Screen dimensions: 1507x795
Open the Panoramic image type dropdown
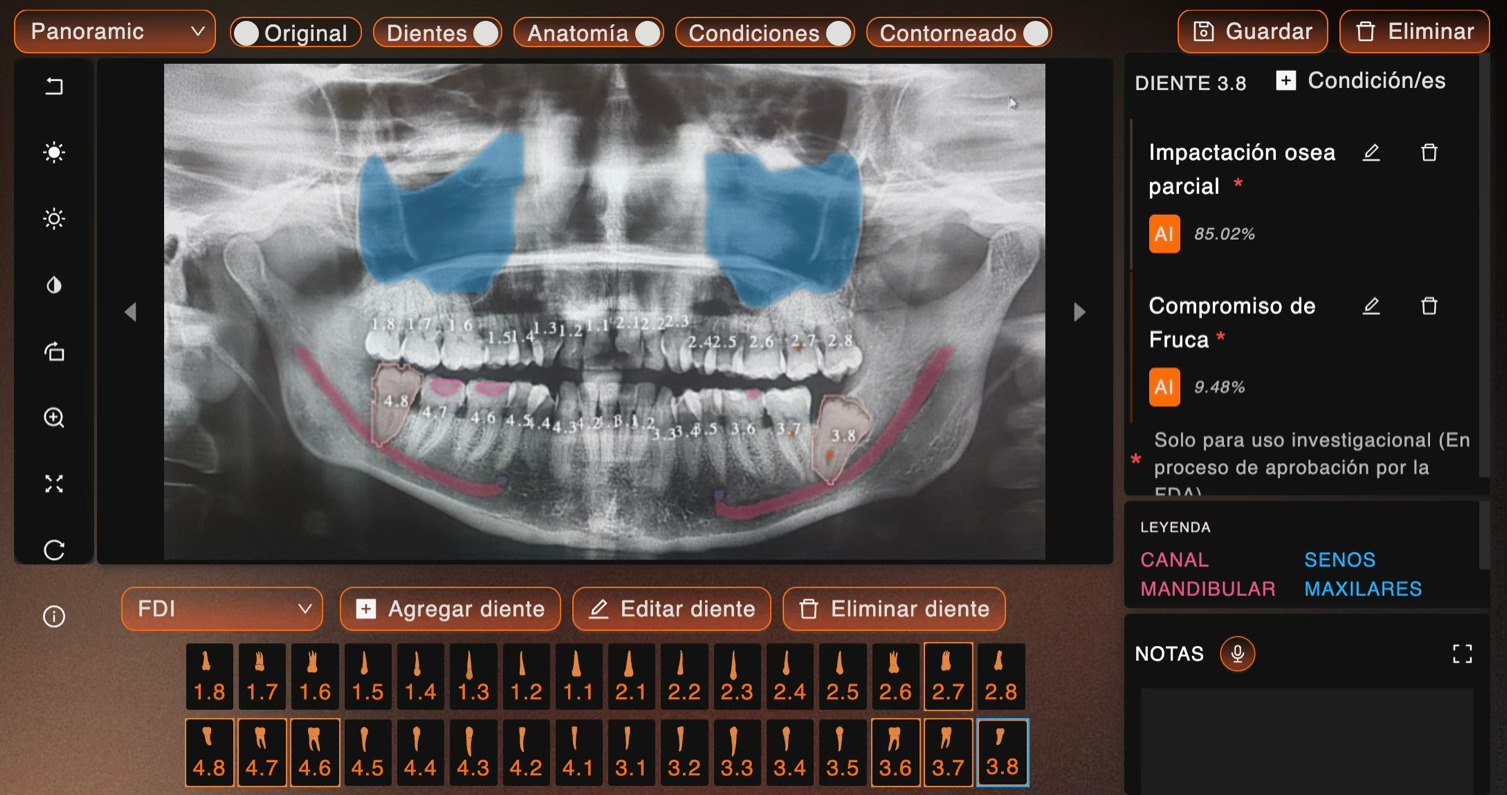click(115, 32)
